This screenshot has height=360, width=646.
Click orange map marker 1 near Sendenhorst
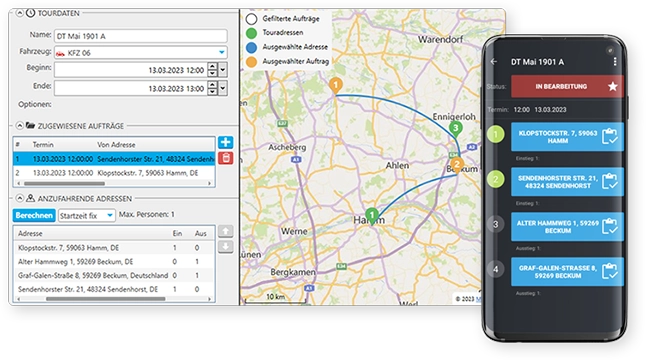coord(336,86)
